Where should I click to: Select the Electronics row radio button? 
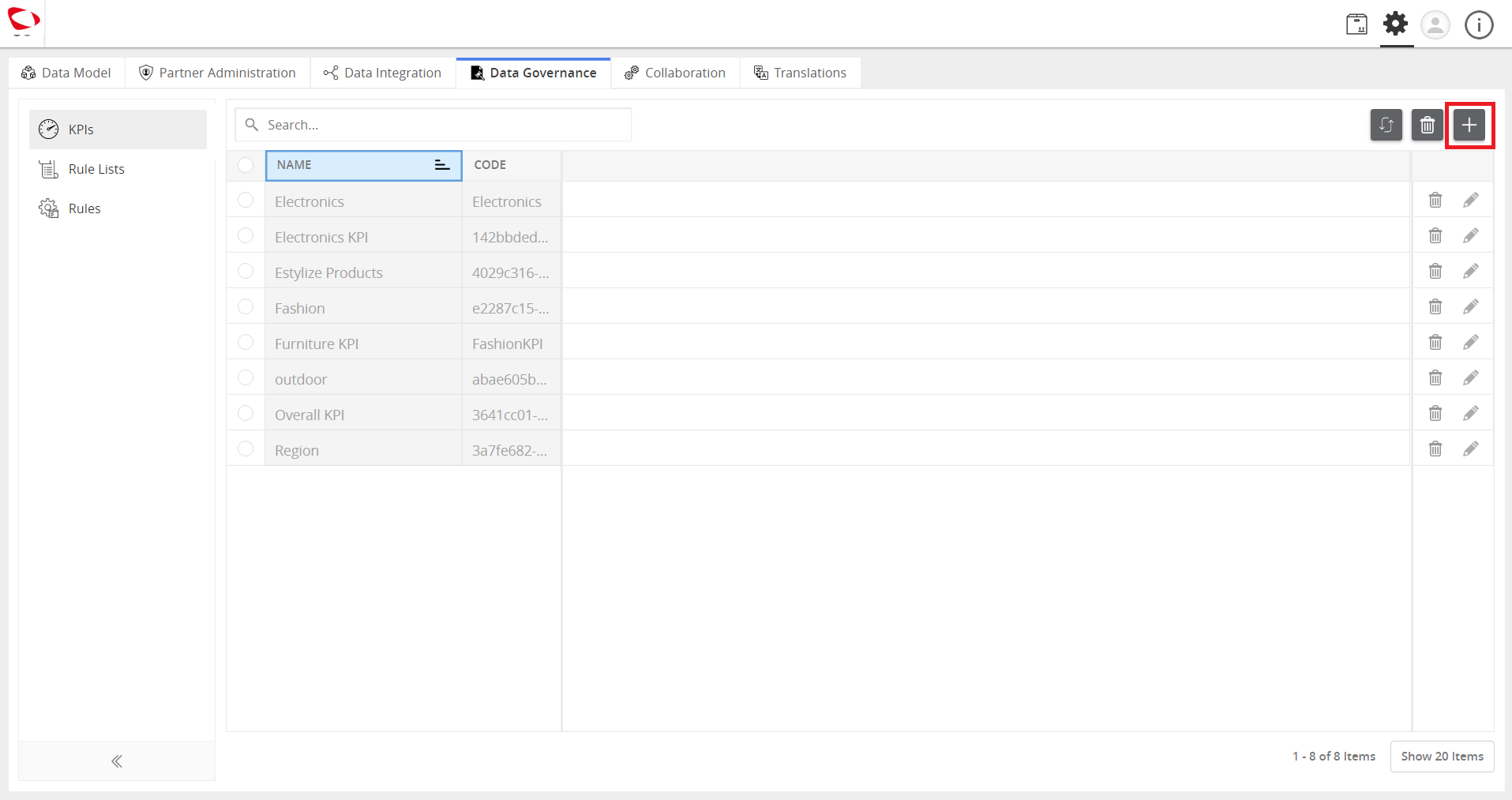click(x=246, y=200)
